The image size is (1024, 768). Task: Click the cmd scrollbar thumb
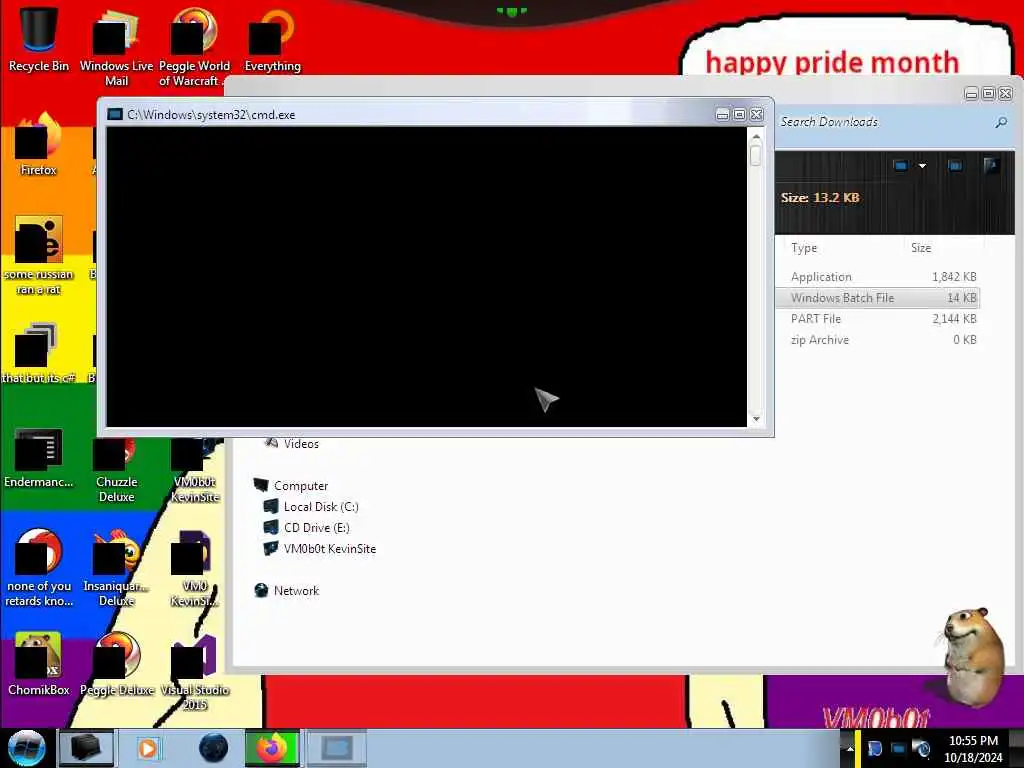pyautogui.click(x=756, y=155)
